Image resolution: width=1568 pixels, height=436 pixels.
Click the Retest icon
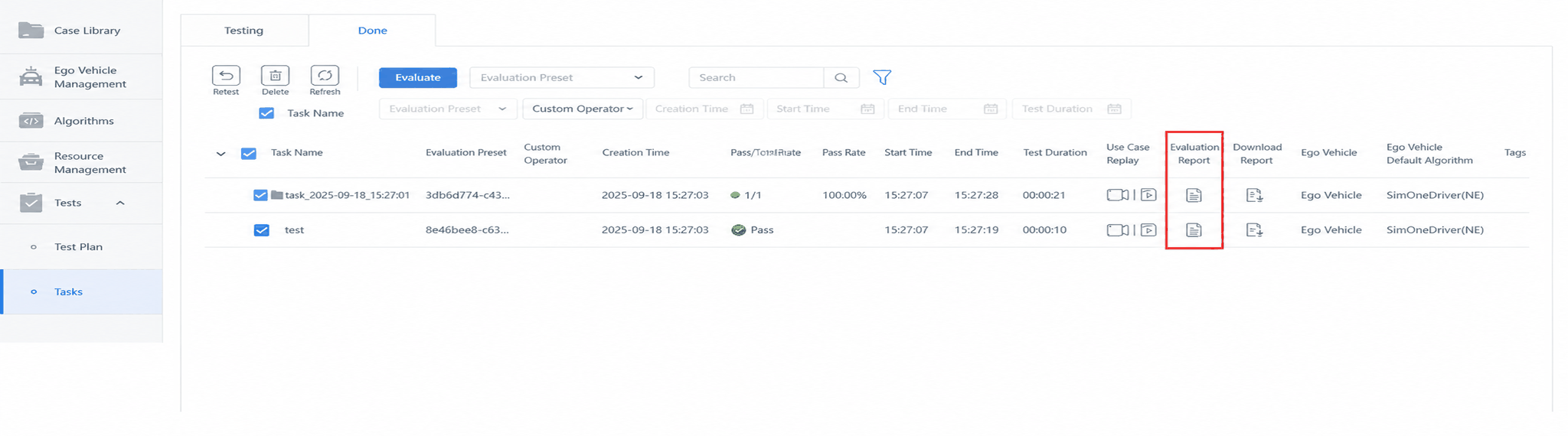[226, 76]
